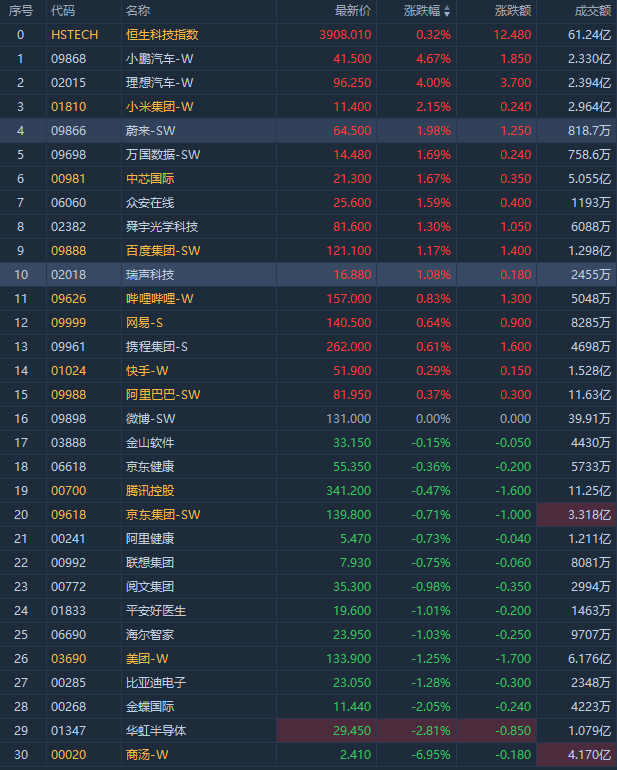Select stock 舜宇光学科技
Screen dimensions: 617x770
click(162, 227)
